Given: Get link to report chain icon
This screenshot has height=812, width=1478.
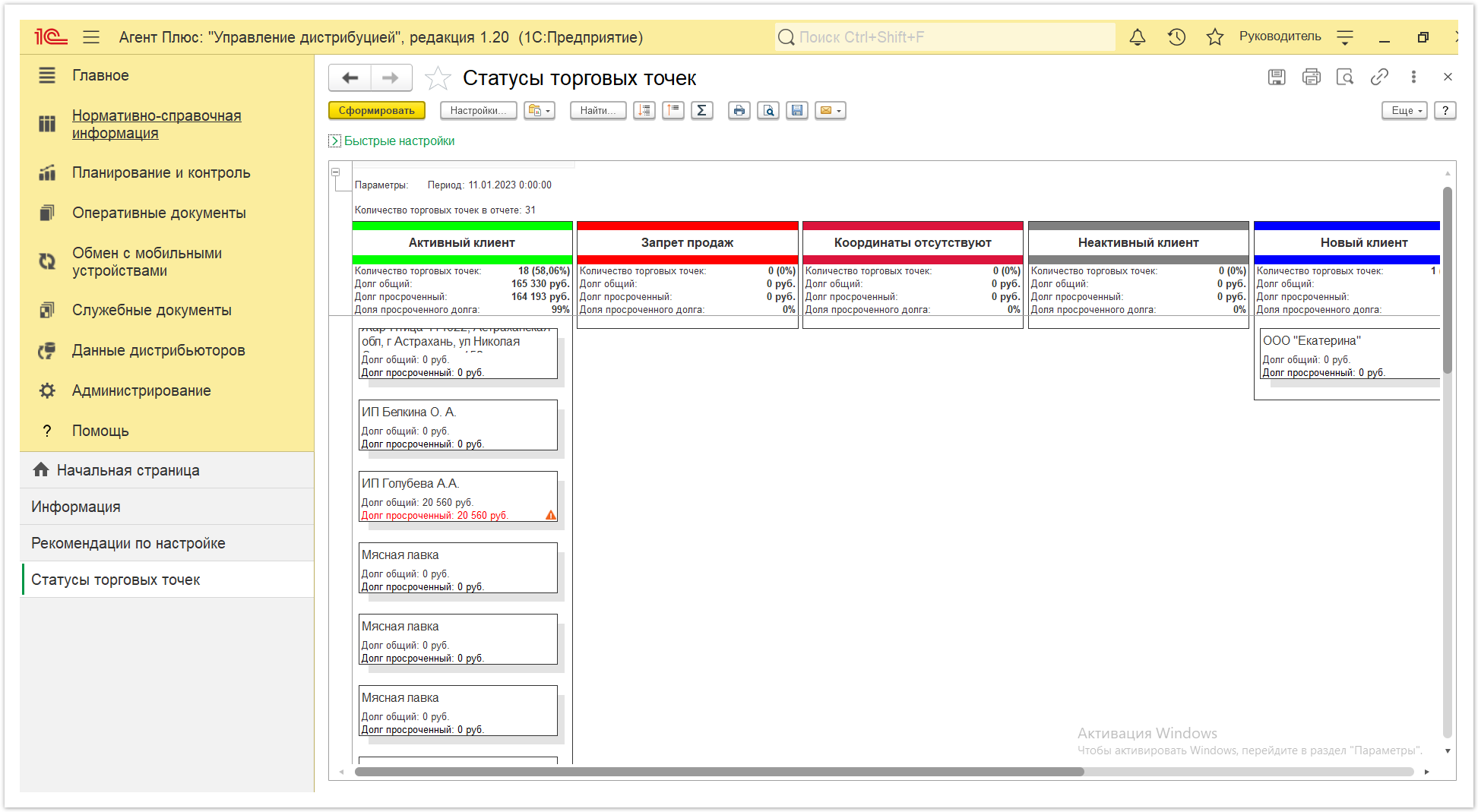Looking at the screenshot, I should (x=1379, y=77).
